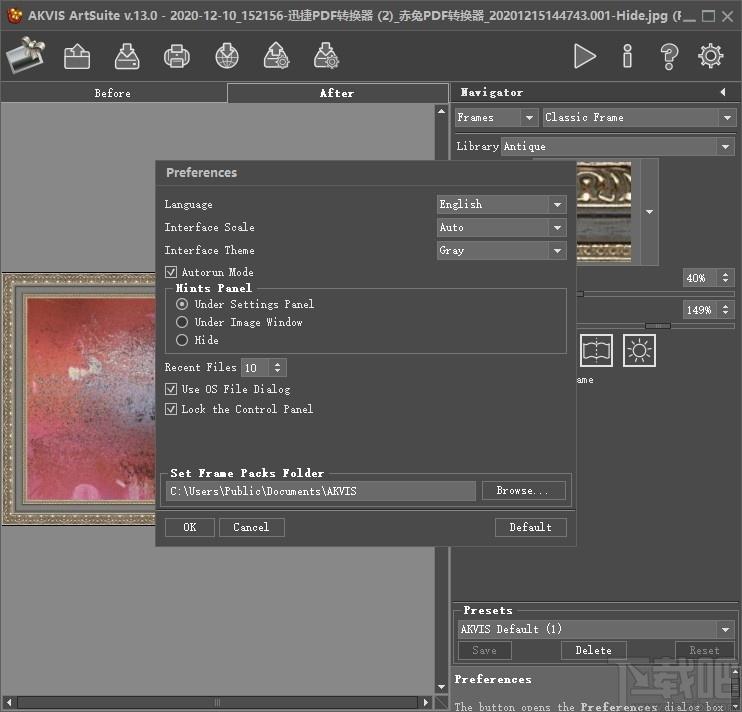The height and width of the screenshot is (712, 742).
Task: Save the current preset
Action: 485,650
